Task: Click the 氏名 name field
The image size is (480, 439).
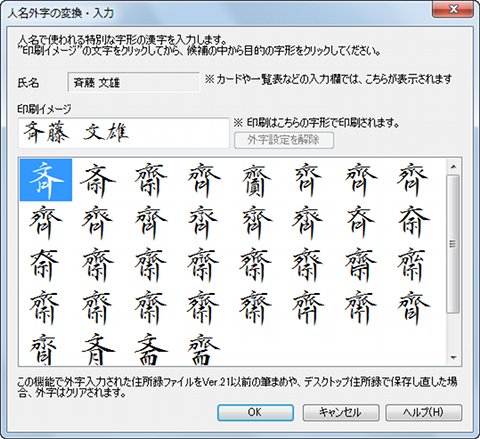Action: pos(133,82)
